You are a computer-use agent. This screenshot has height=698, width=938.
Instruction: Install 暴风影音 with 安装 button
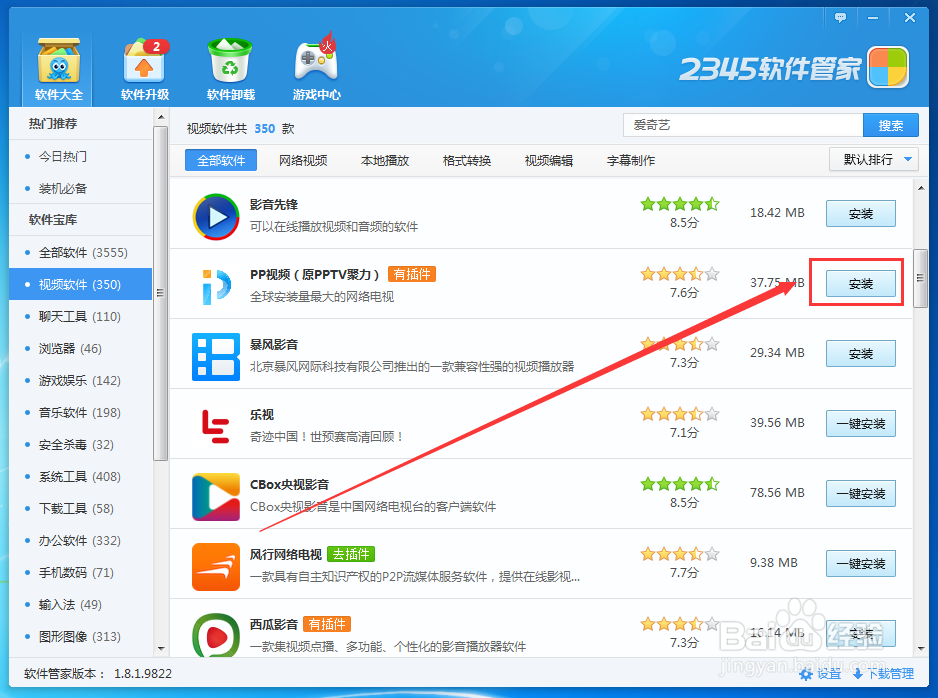click(861, 353)
